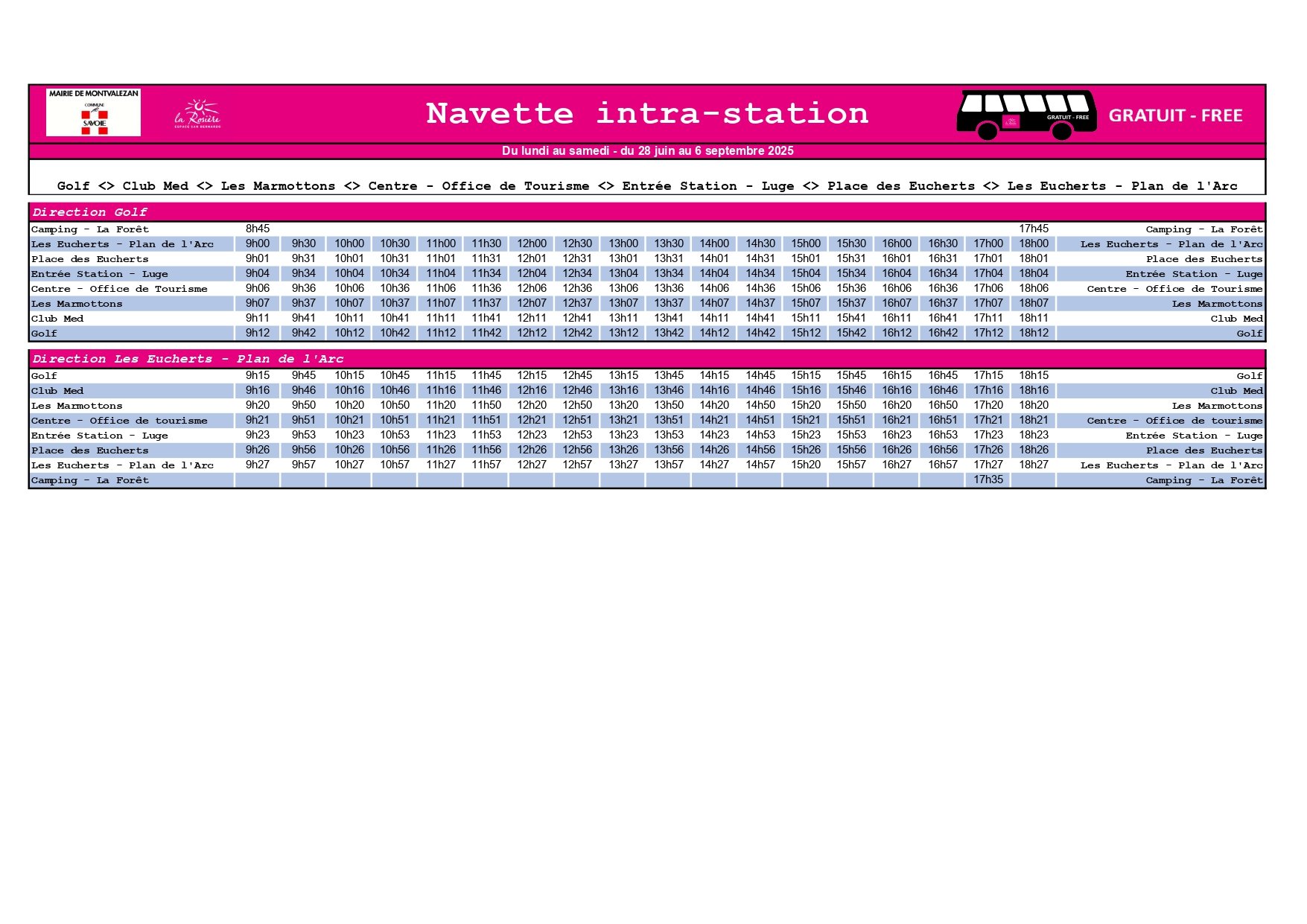This screenshot has width=1307, height=924.
Task: Select the 14h57 cell
Action: [760, 465]
